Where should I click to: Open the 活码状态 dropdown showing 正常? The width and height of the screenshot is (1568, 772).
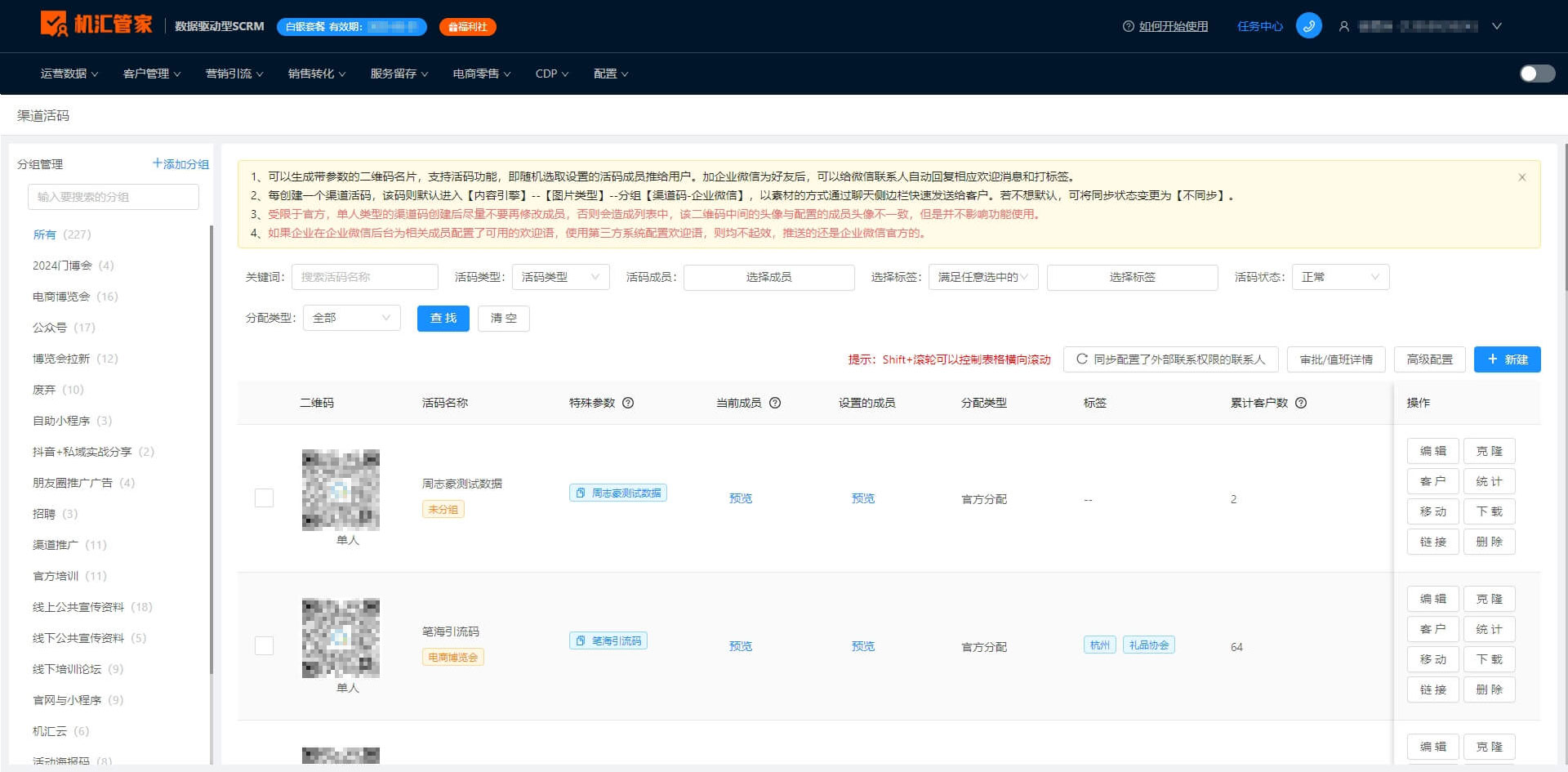1340,277
